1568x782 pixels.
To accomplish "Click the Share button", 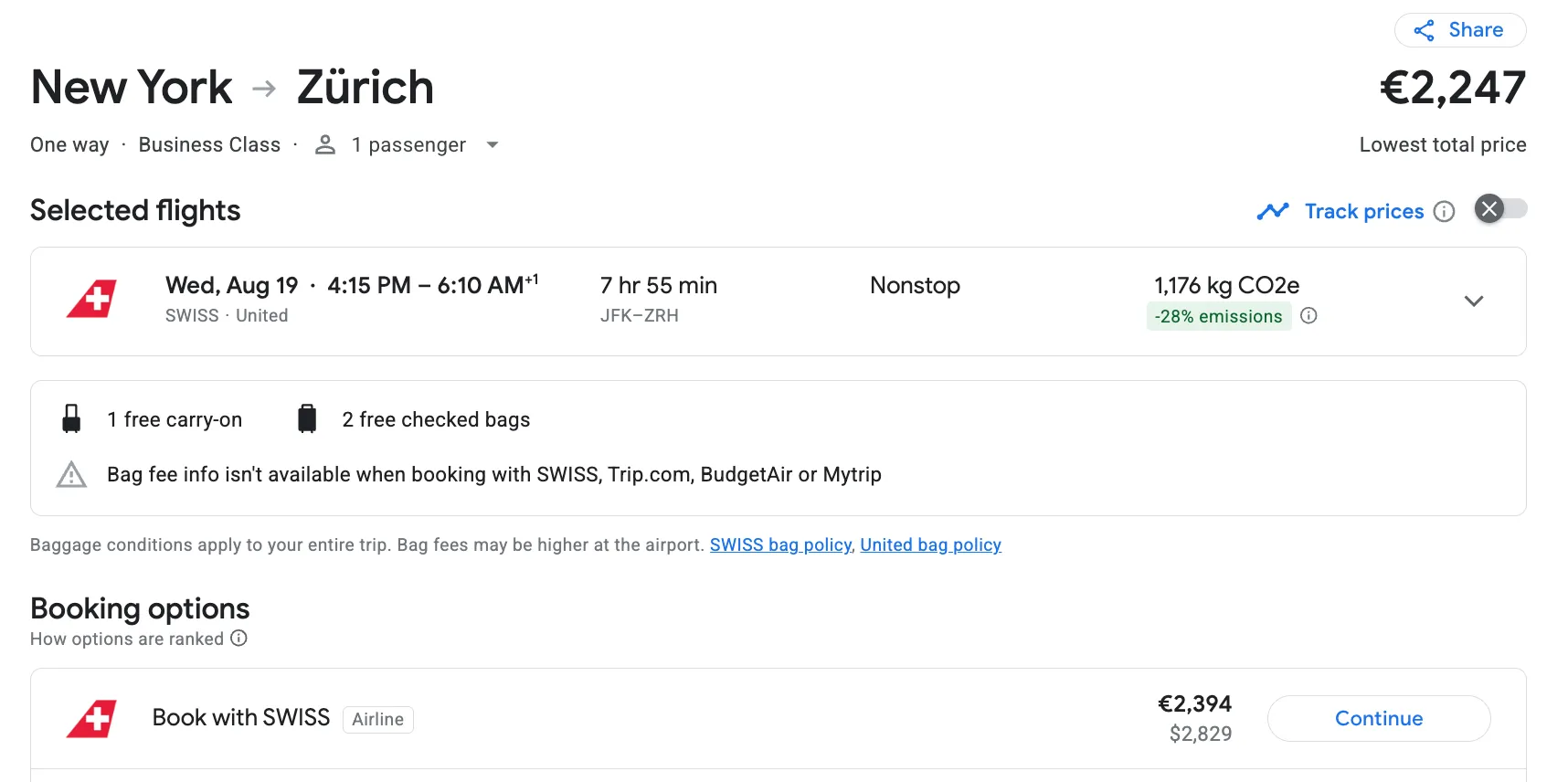I will pyautogui.click(x=1459, y=30).
